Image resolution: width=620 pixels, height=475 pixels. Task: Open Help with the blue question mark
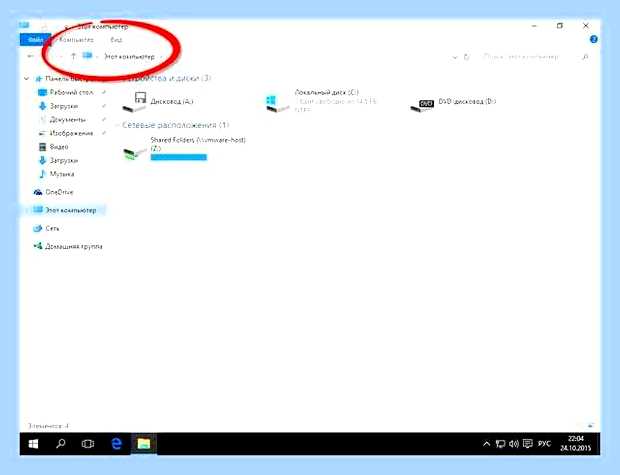[594, 40]
